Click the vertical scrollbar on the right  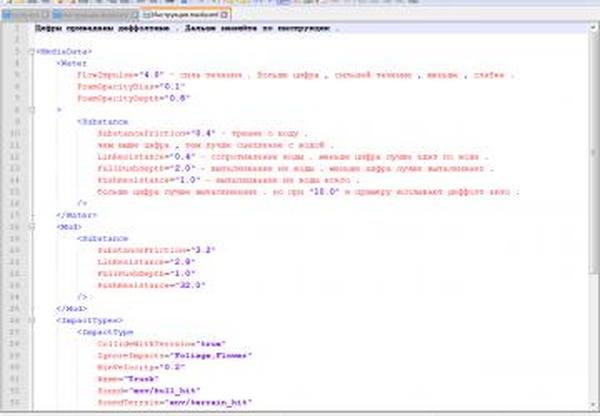tap(593, 200)
